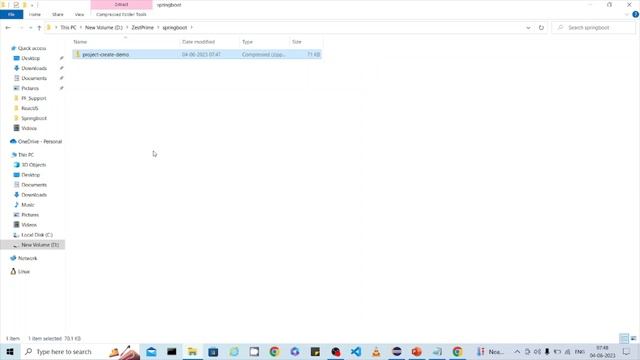
Task: Show hidden system tray icons
Action: [517, 352]
